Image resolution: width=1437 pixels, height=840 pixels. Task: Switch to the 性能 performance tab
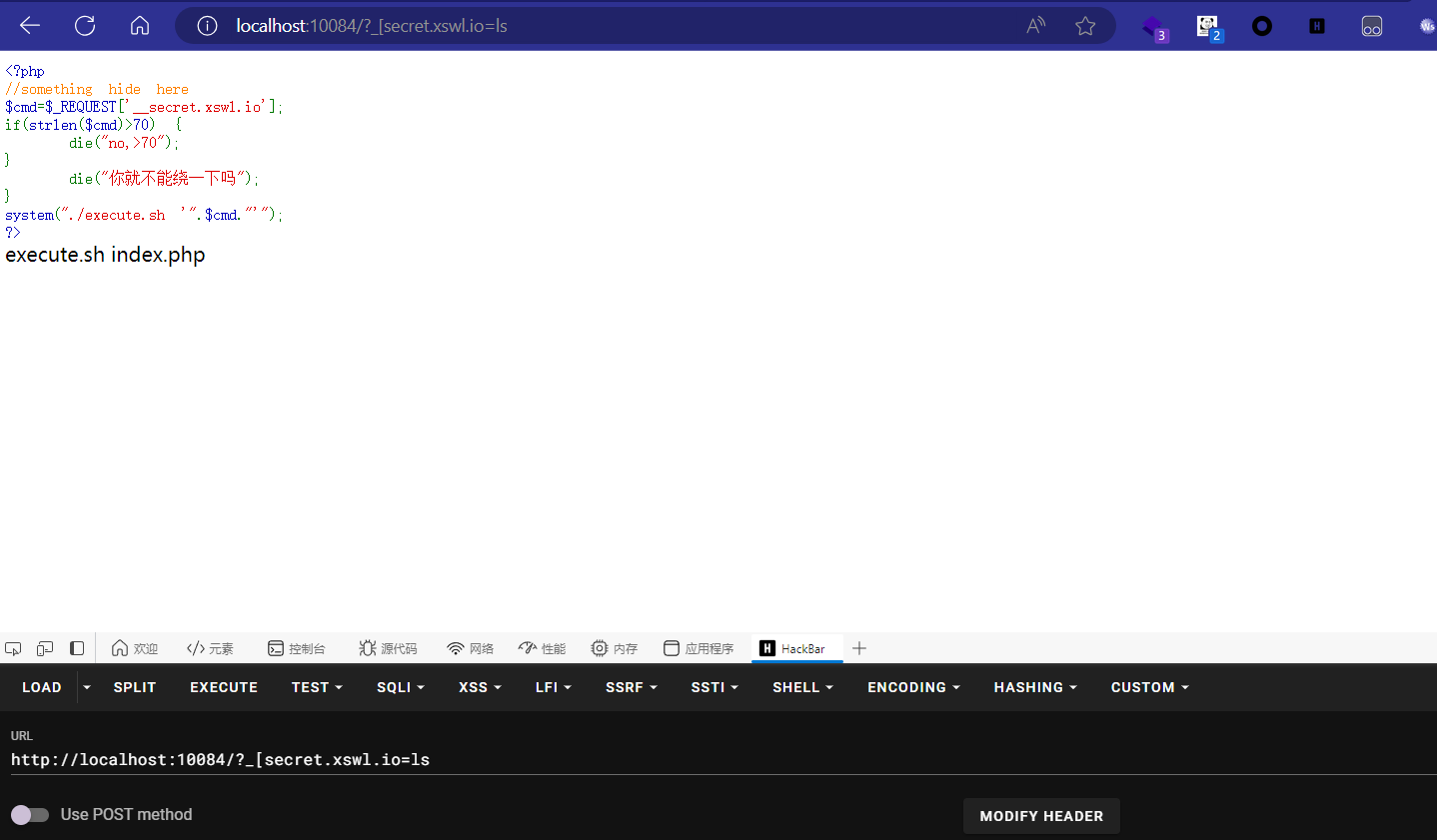coord(543,648)
